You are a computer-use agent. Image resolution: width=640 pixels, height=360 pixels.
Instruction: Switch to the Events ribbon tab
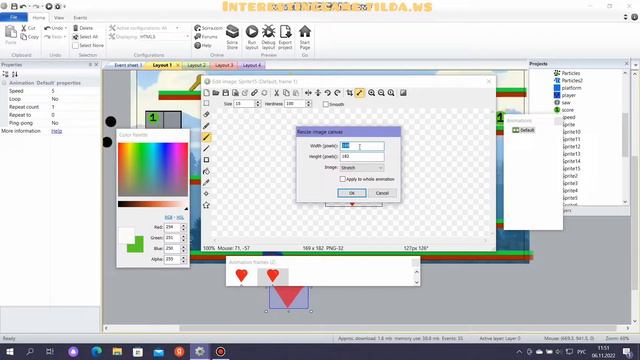point(80,18)
